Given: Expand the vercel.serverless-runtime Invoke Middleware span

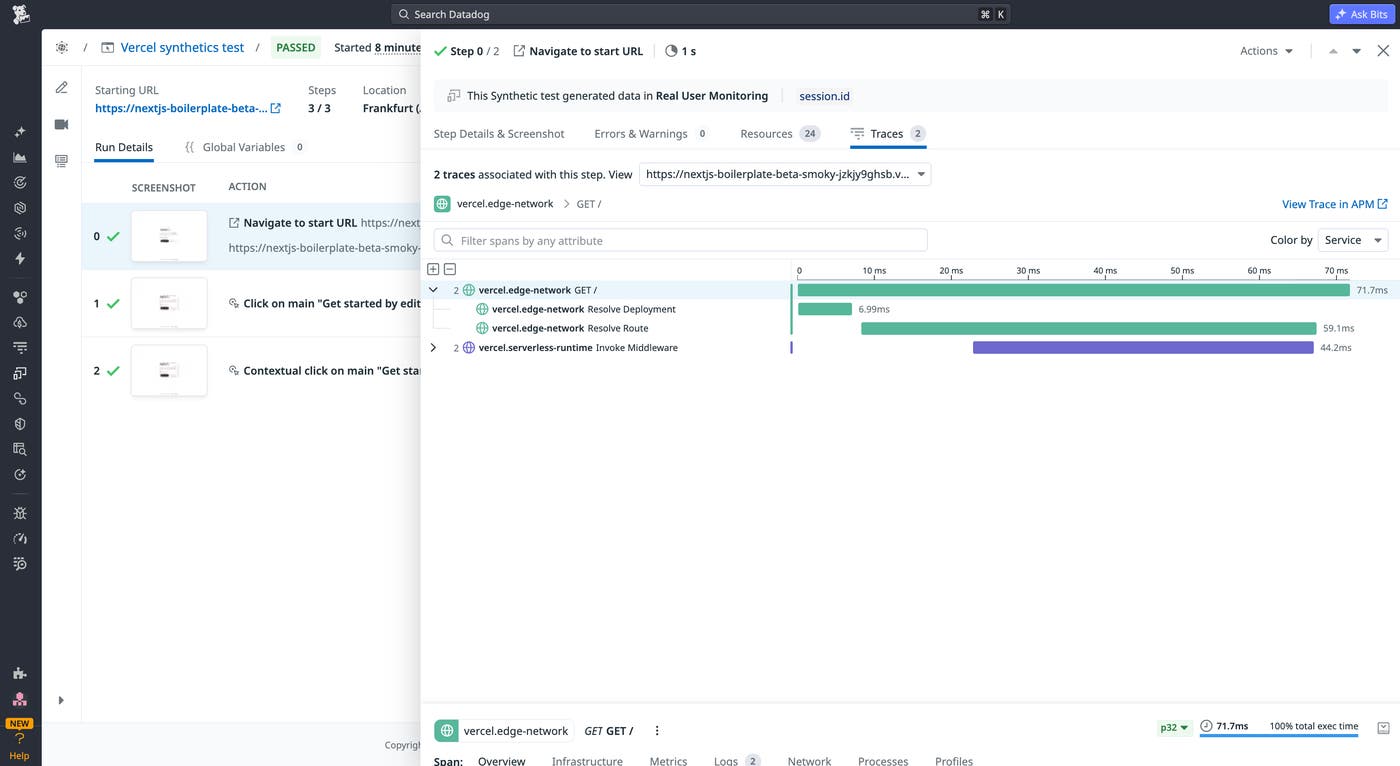Looking at the screenshot, I should point(433,347).
